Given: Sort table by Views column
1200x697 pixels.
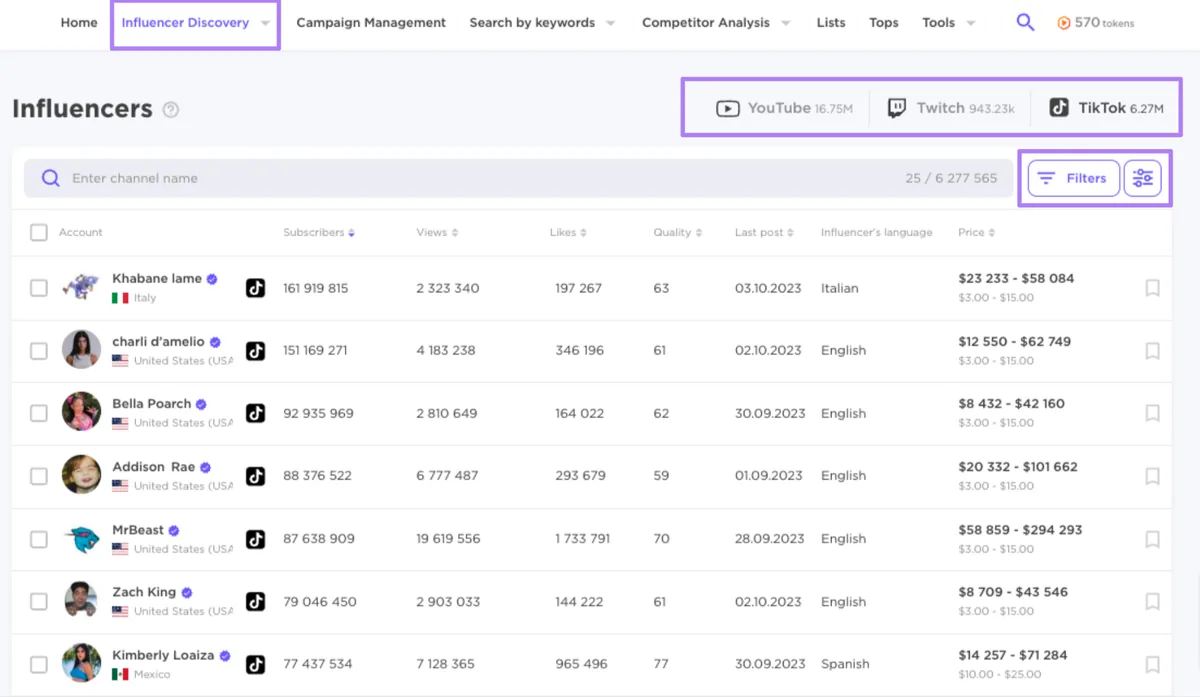Looking at the screenshot, I should [437, 232].
